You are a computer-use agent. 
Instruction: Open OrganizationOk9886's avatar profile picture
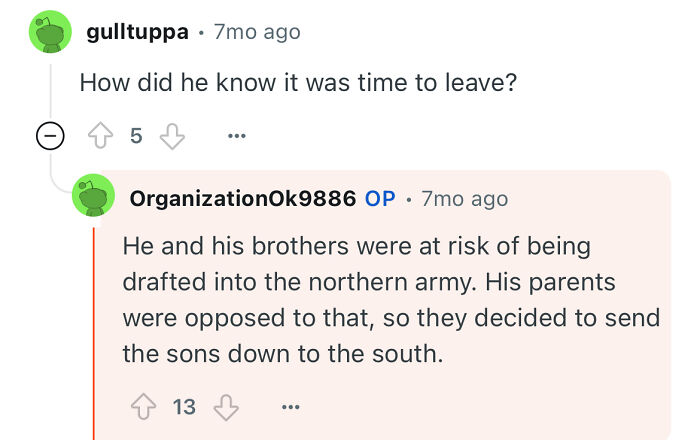pos(95,198)
